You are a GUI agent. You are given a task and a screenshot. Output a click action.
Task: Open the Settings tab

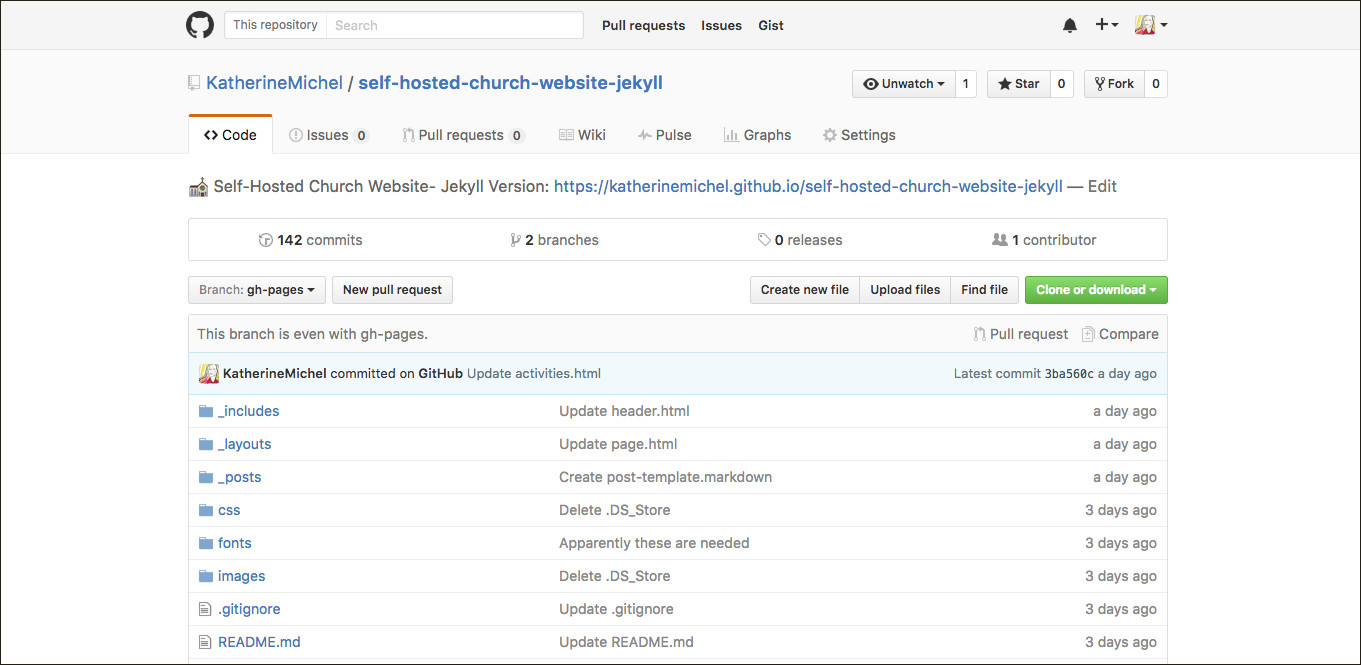point(858,135)
